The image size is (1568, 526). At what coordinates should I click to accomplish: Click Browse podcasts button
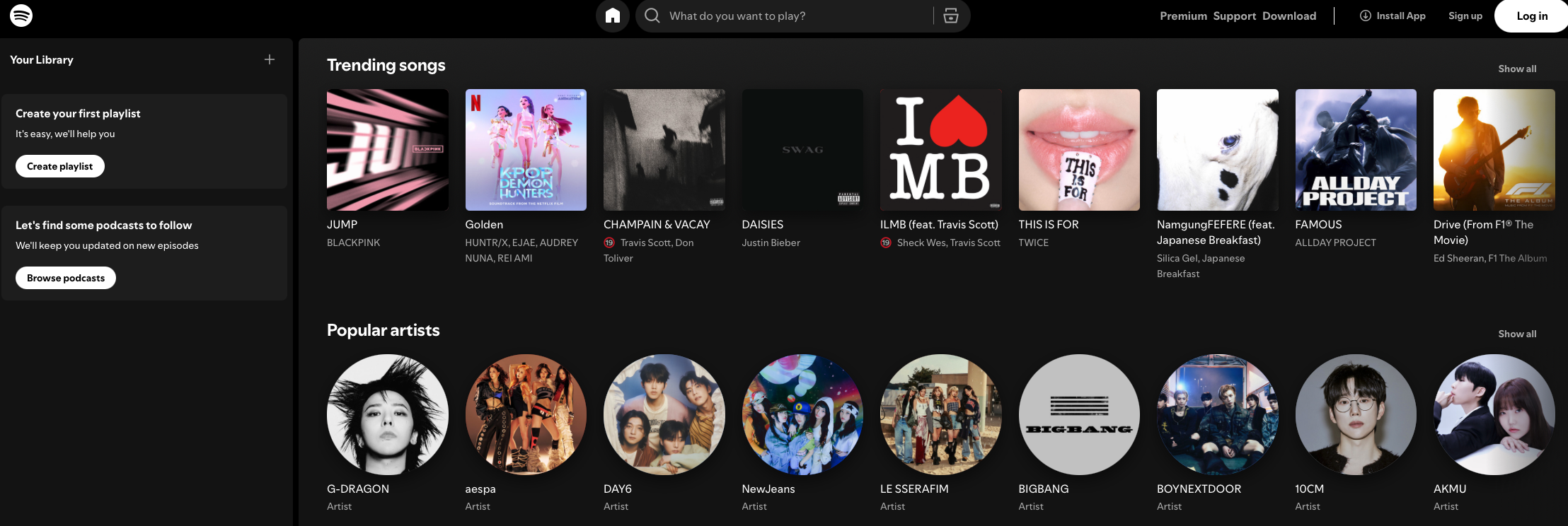click(x=66, y=278)
